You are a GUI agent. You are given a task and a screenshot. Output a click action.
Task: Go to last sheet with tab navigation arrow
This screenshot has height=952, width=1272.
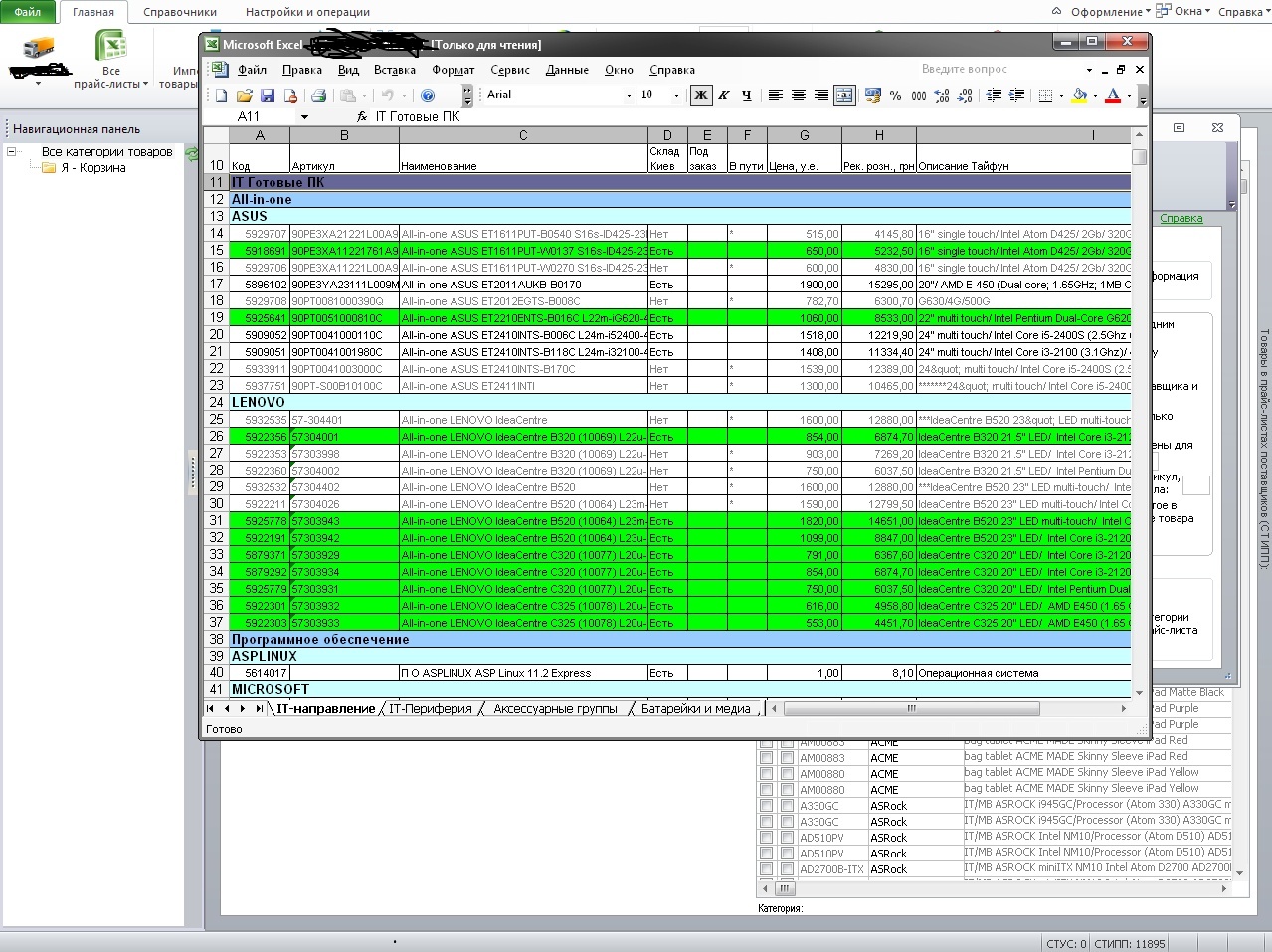click(x=259, y=709)
